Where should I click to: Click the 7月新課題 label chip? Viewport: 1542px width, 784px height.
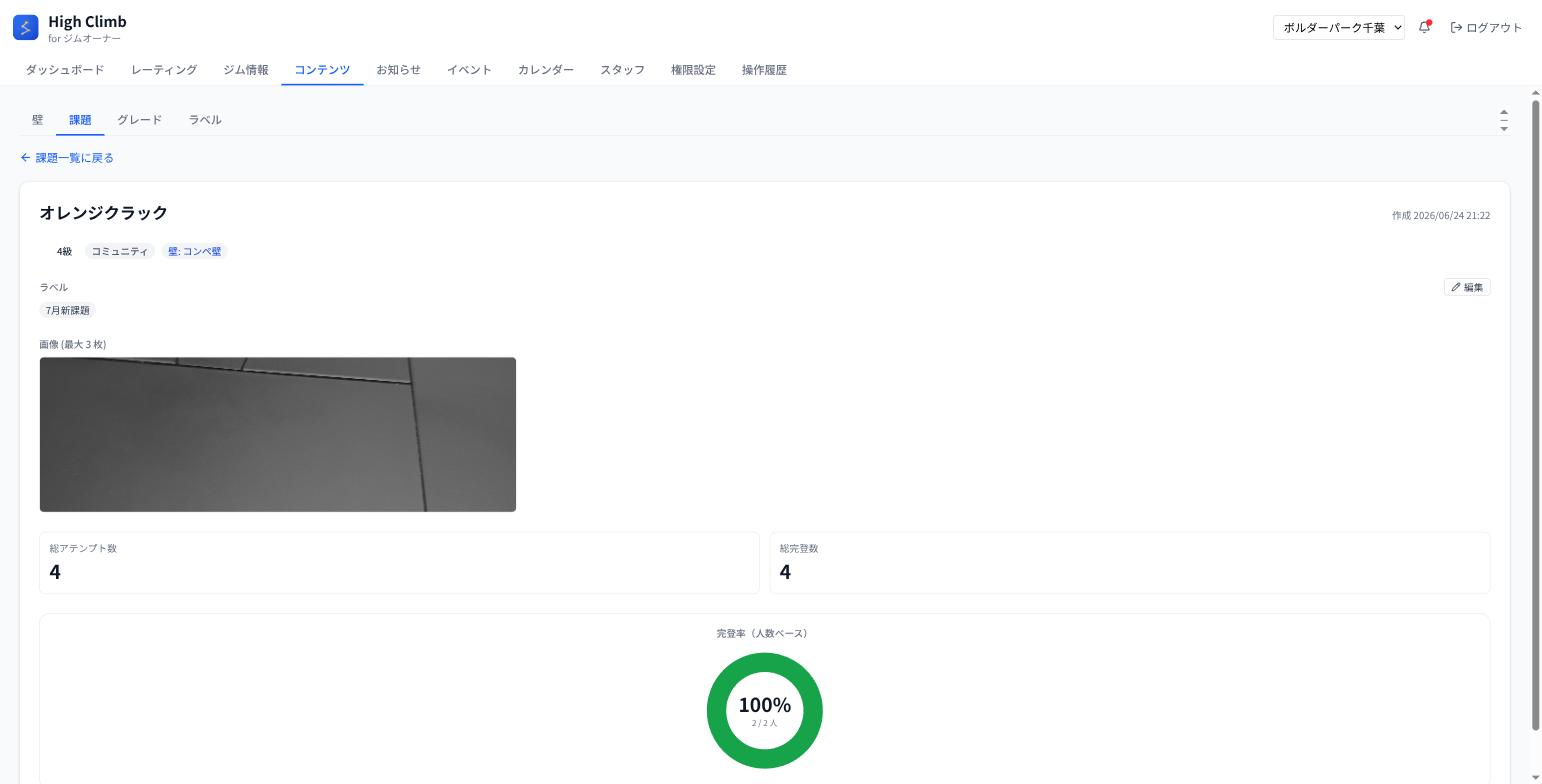pyautogui.click(x=68, y=310)
